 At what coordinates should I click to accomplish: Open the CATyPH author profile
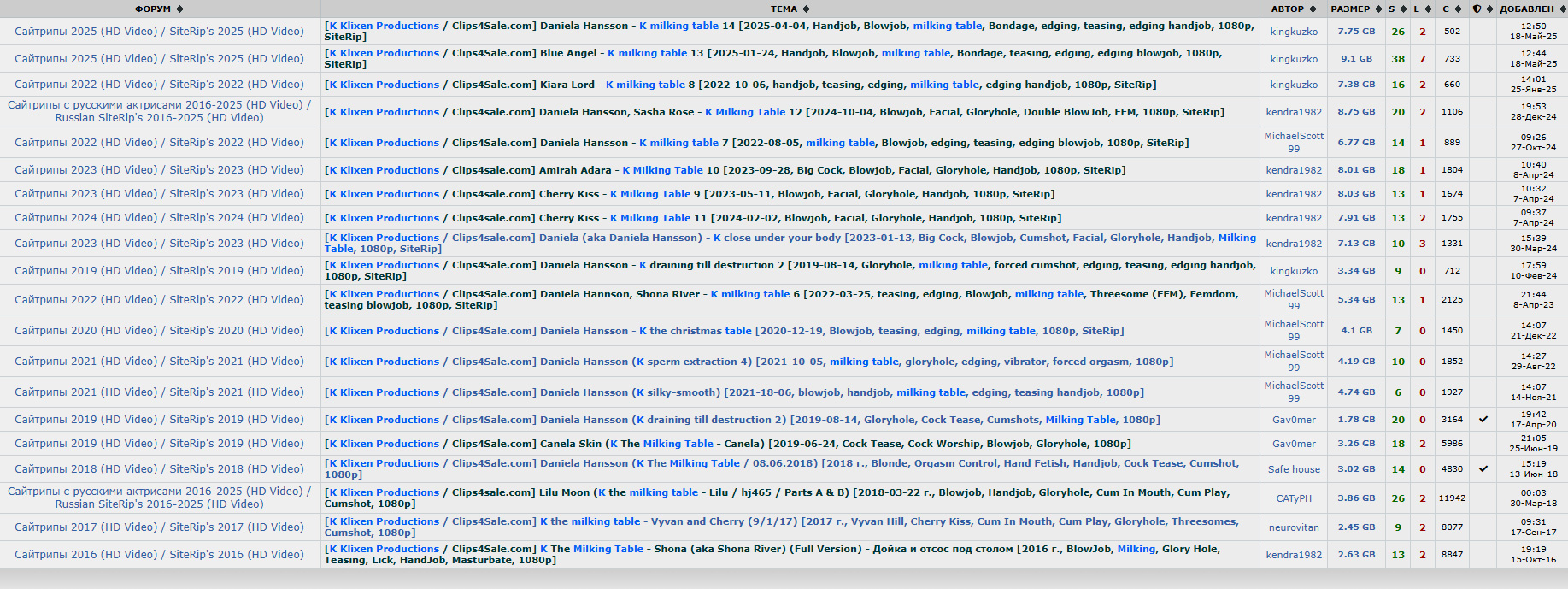[1294, 498]
